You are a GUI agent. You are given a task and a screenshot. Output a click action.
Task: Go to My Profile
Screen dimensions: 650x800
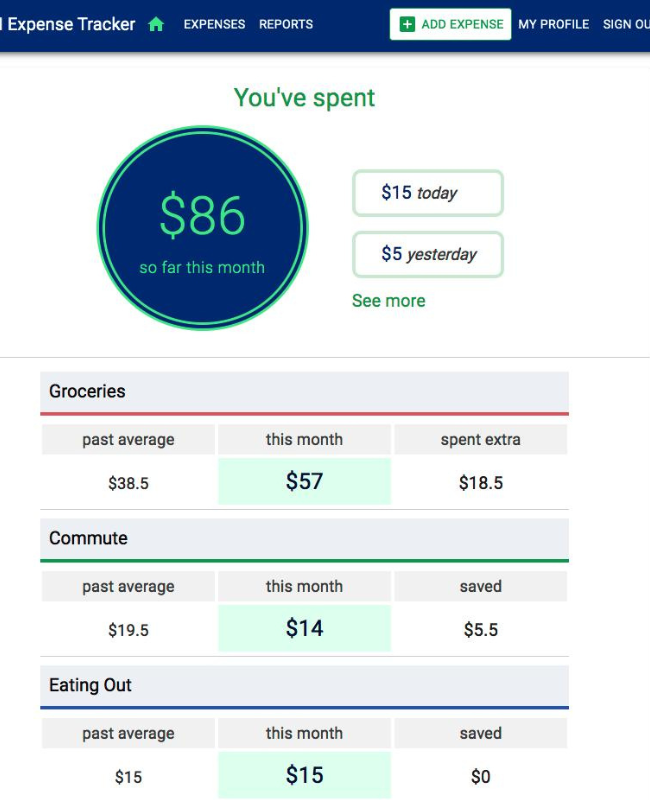[554, 24]
